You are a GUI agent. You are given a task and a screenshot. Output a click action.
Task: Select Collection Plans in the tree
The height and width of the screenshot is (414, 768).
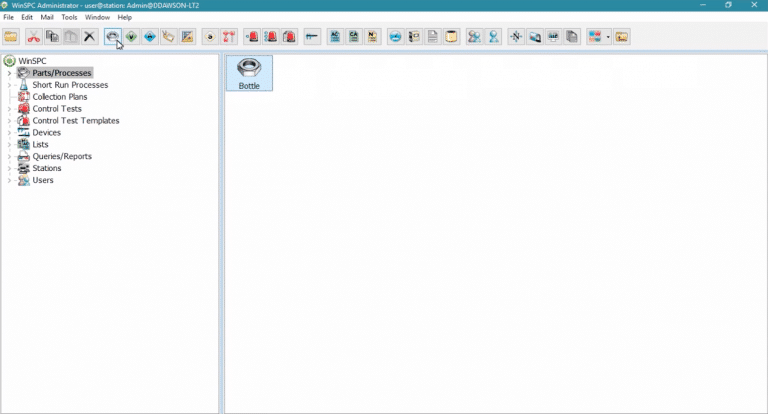59,97
